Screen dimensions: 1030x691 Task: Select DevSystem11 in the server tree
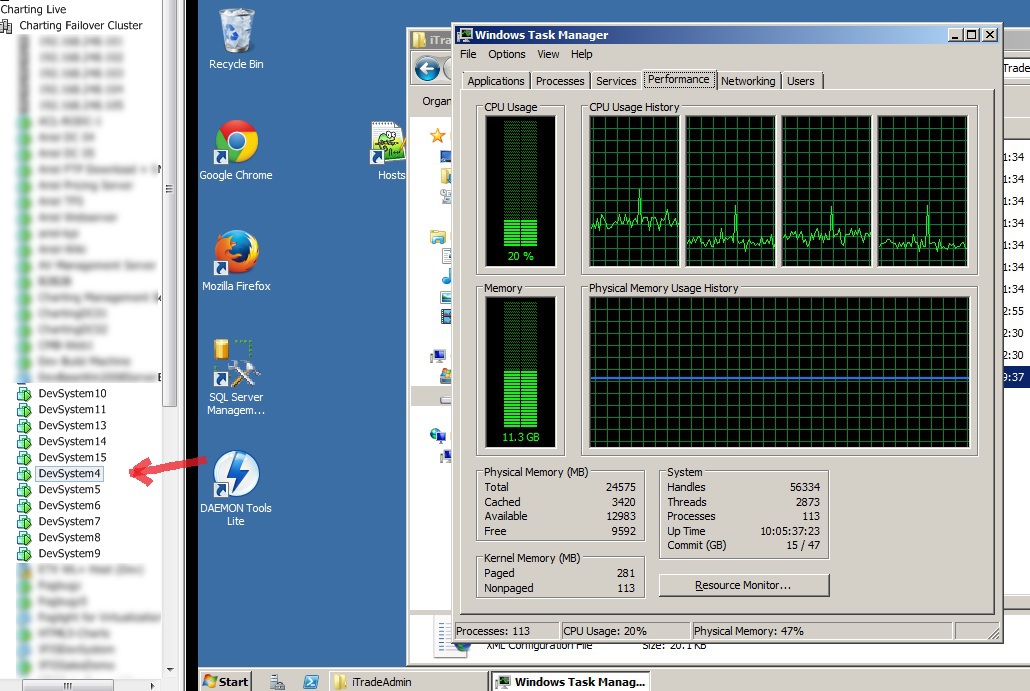point(72,409)
